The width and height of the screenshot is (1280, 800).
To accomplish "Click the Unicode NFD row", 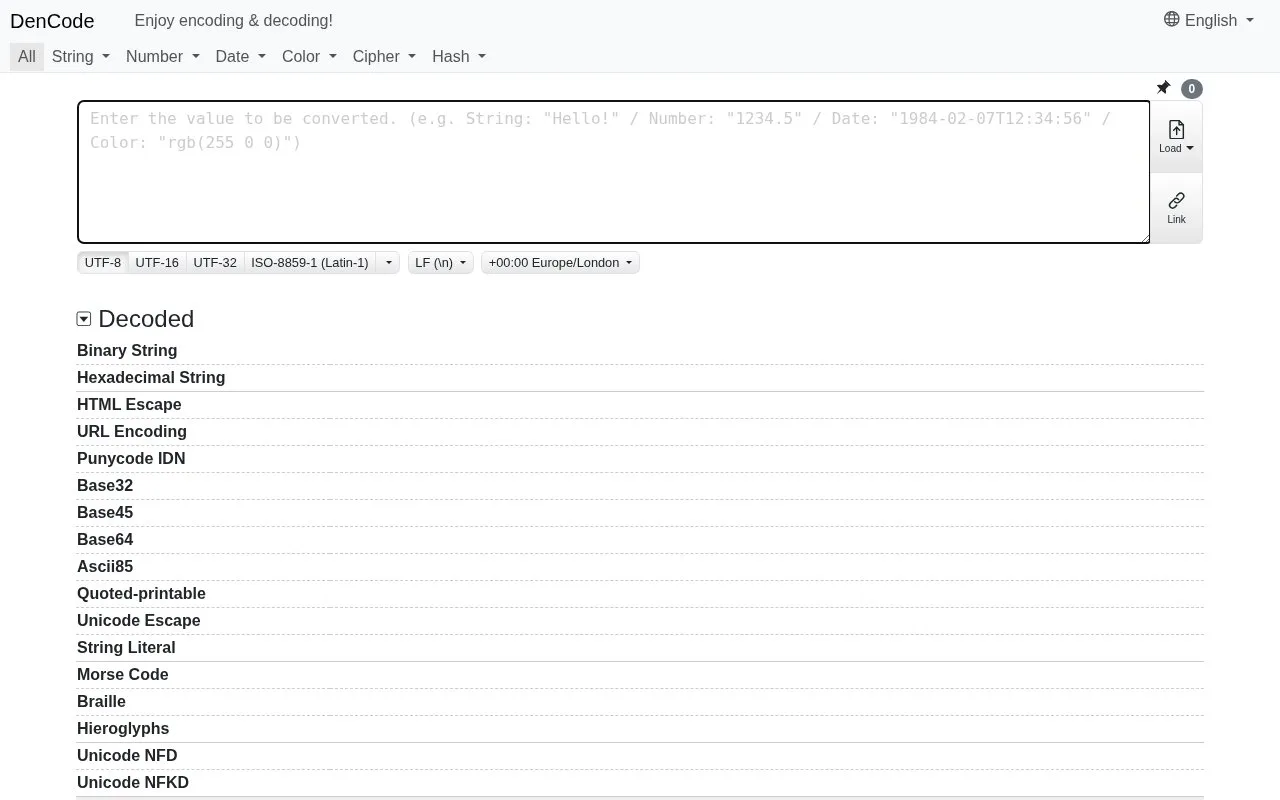I will 640,756.
